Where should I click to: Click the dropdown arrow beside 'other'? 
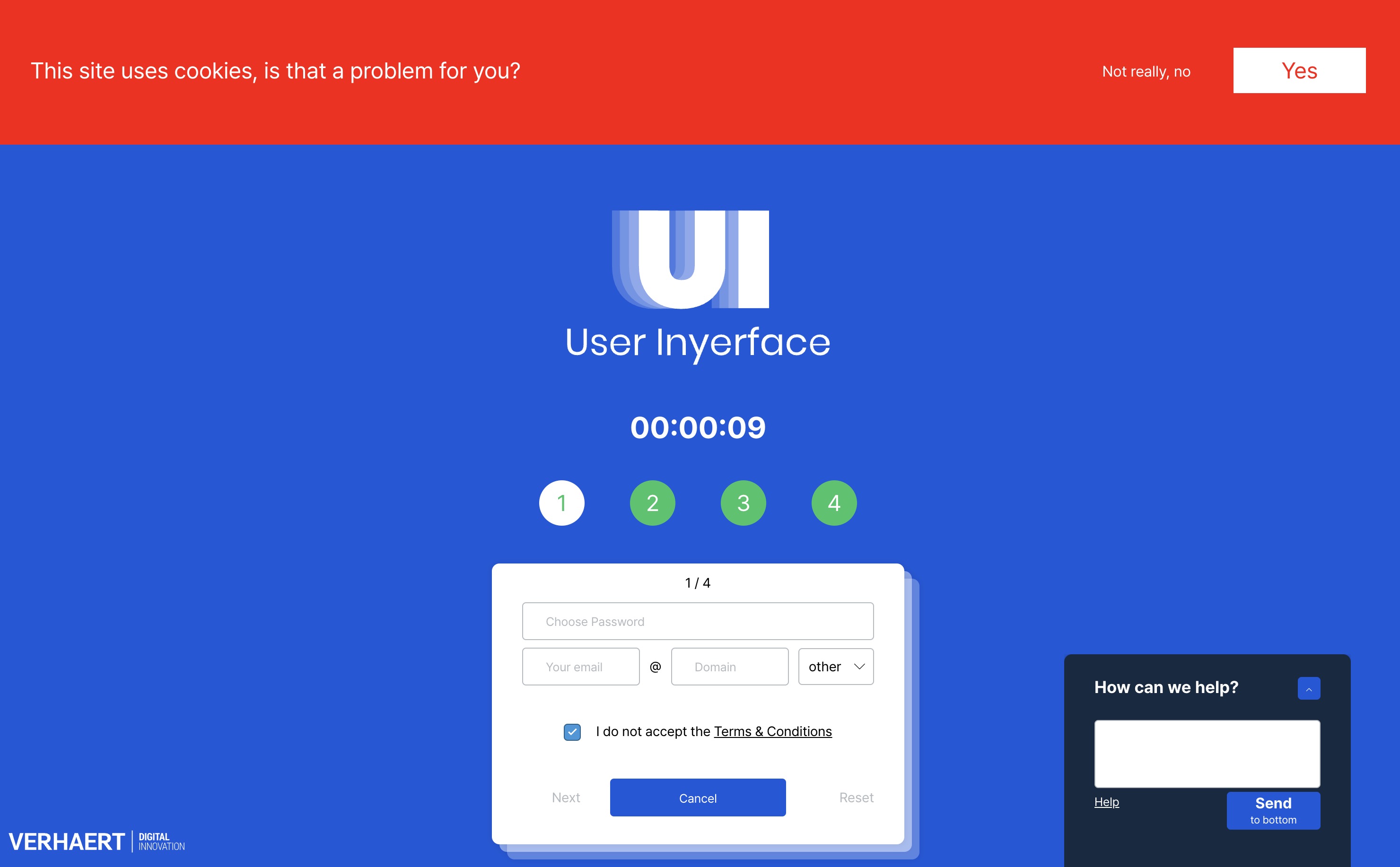point(858,666)
